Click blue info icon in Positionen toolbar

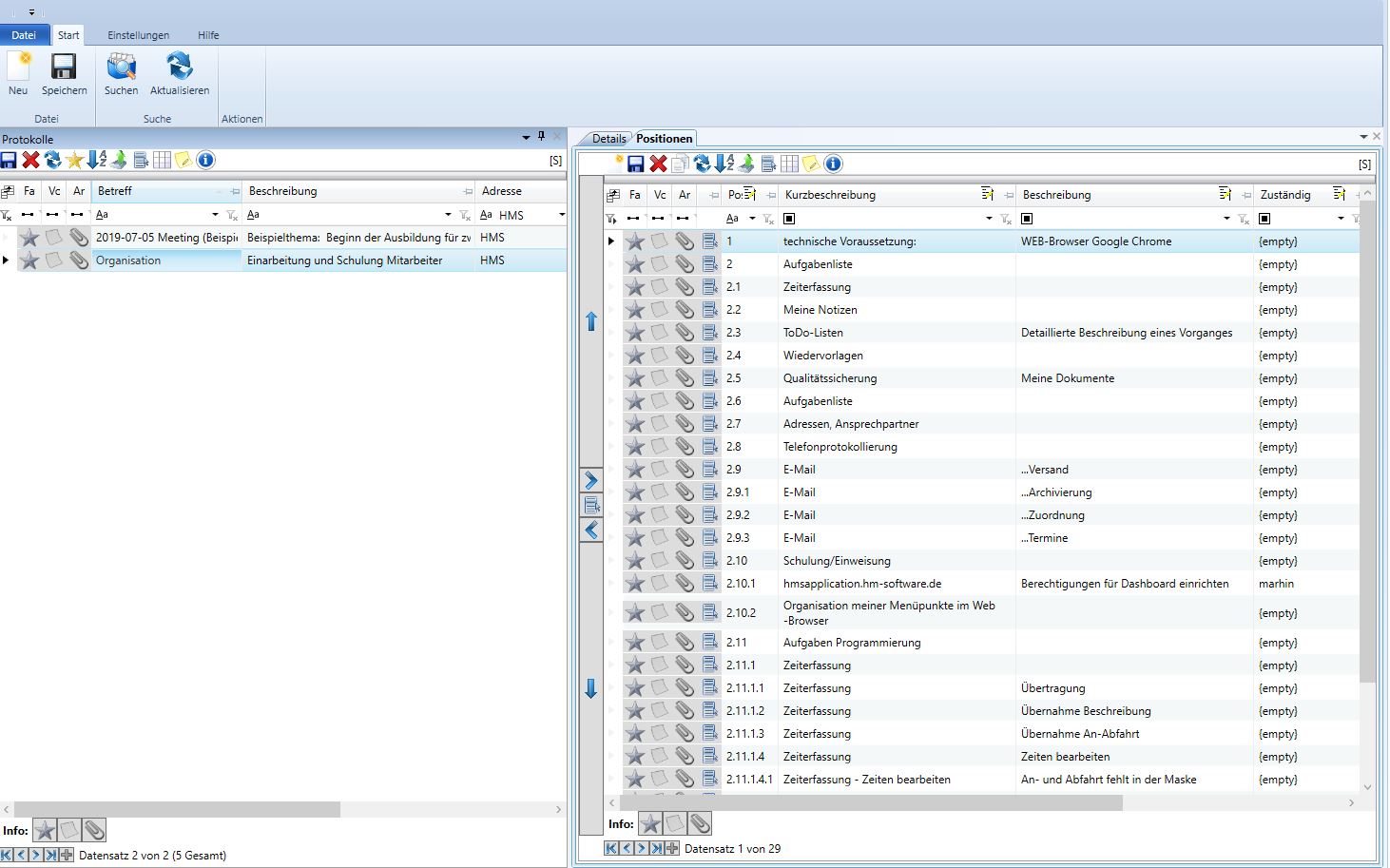(833, 164)
